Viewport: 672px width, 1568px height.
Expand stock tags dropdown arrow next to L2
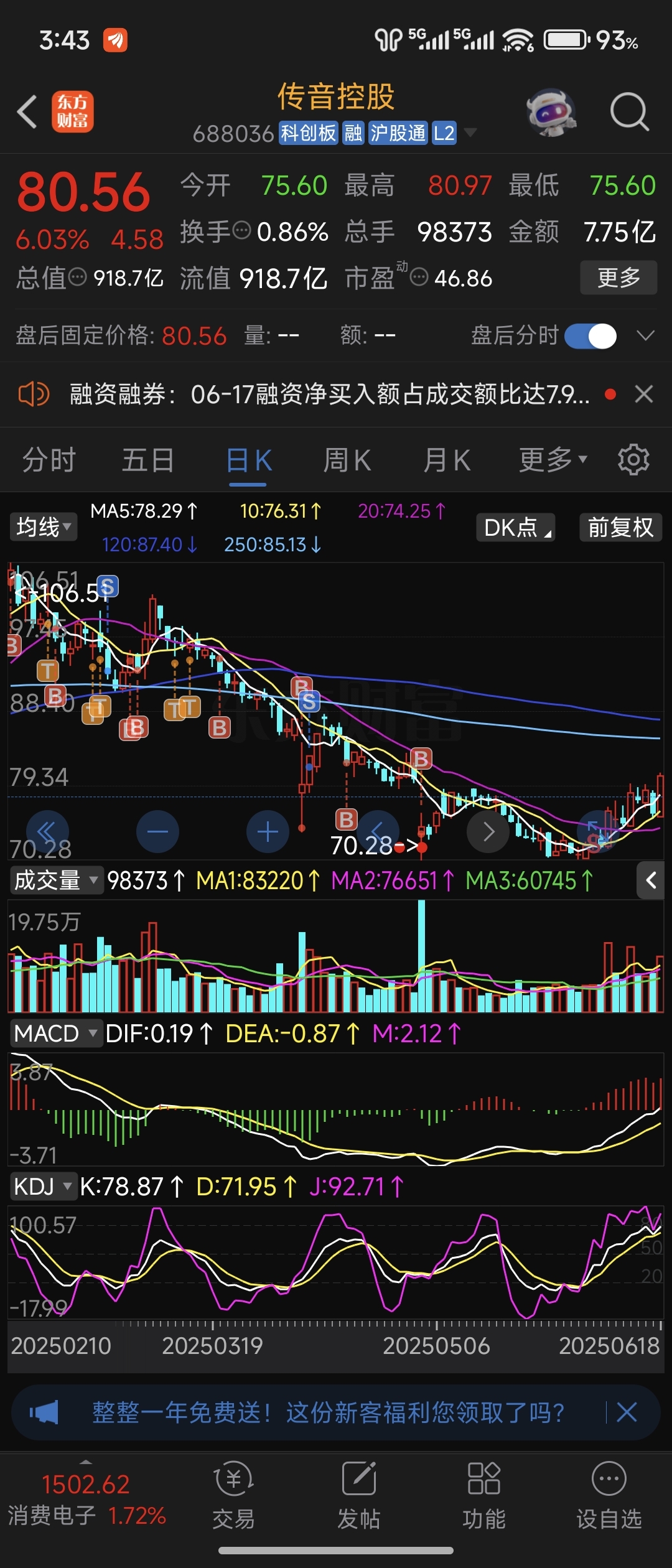(x=470, y=133)
